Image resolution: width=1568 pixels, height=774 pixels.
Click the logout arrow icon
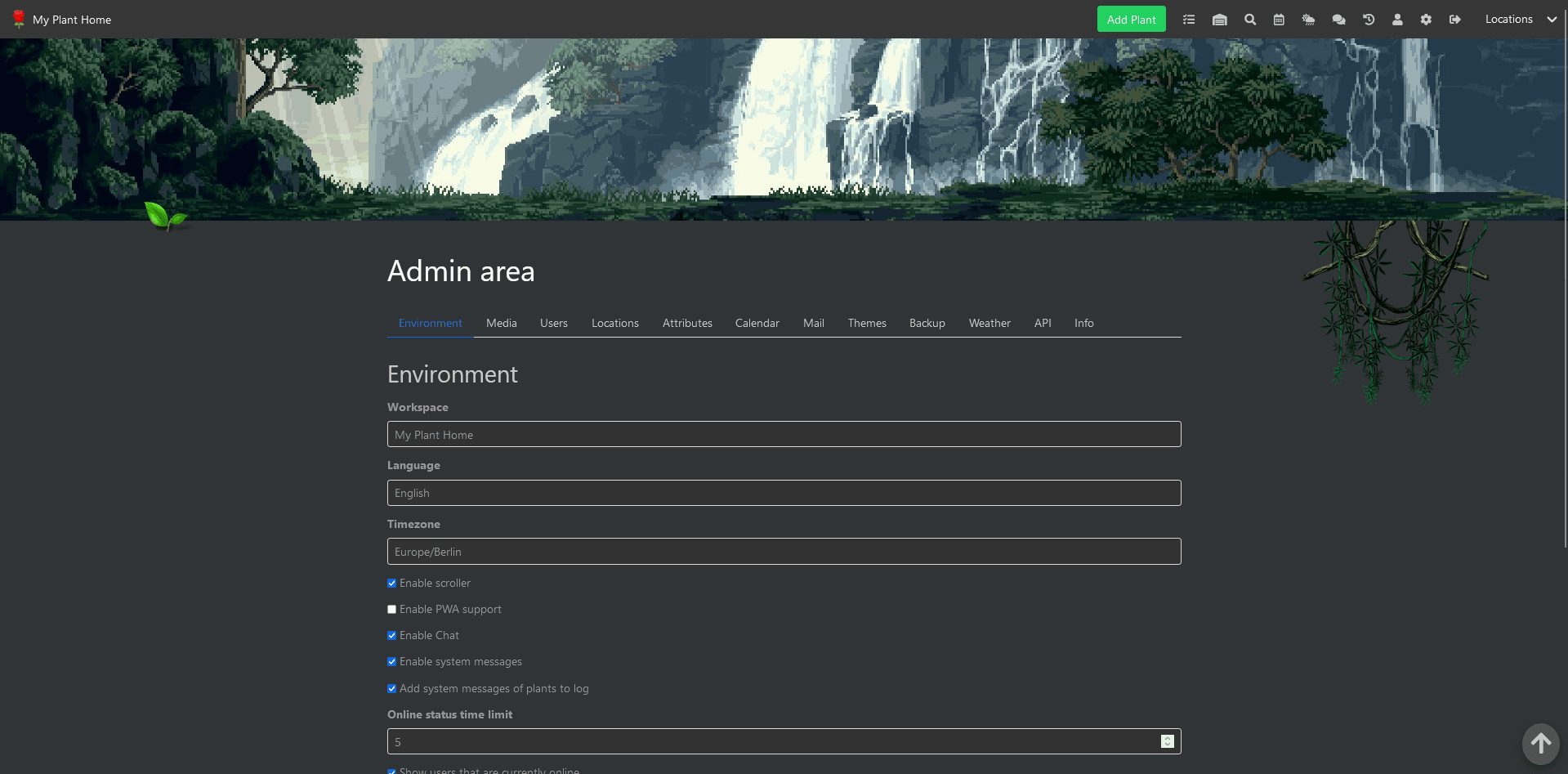1455,20
